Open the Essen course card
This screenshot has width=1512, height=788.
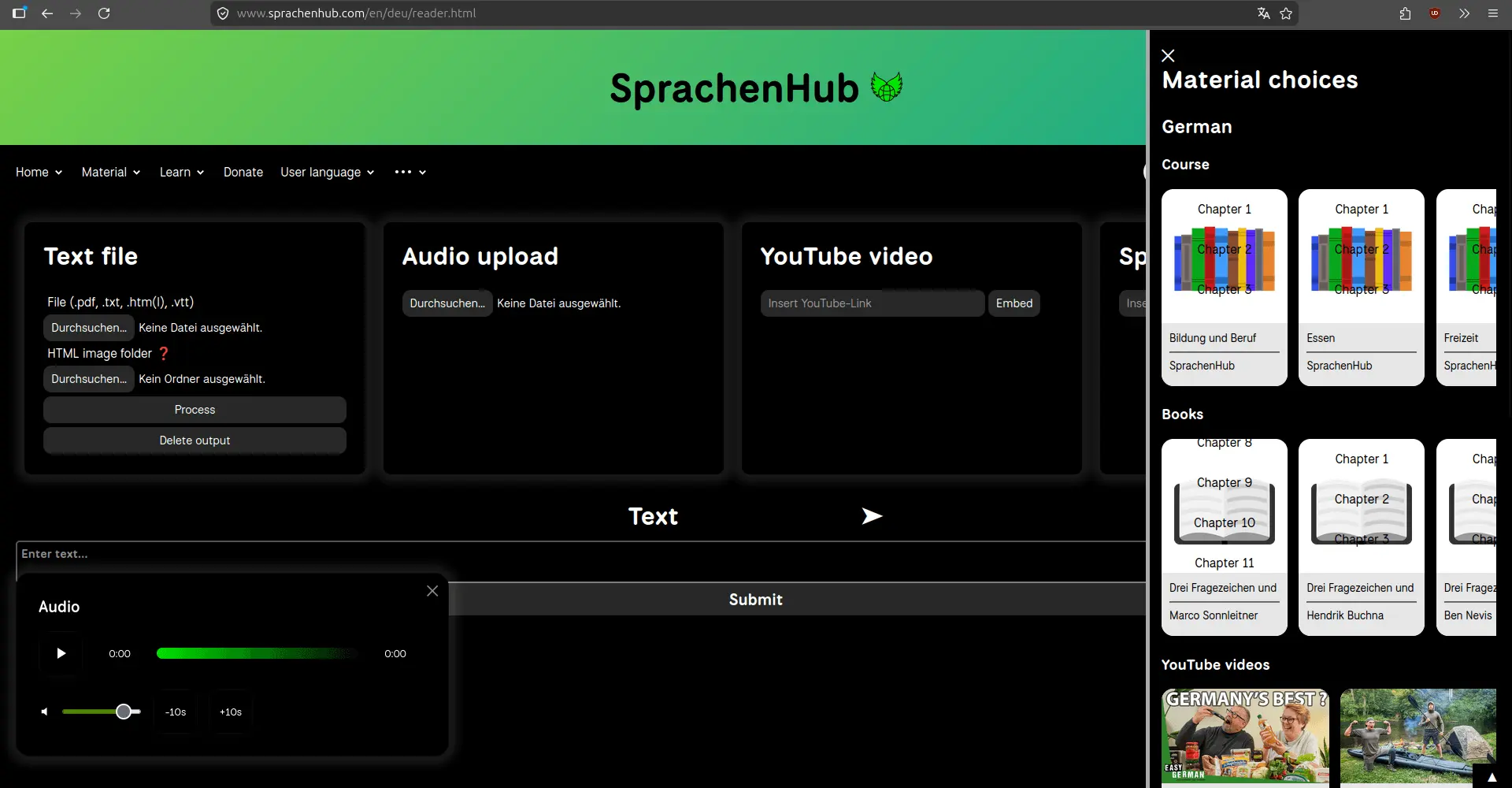tap(1362, 288)
